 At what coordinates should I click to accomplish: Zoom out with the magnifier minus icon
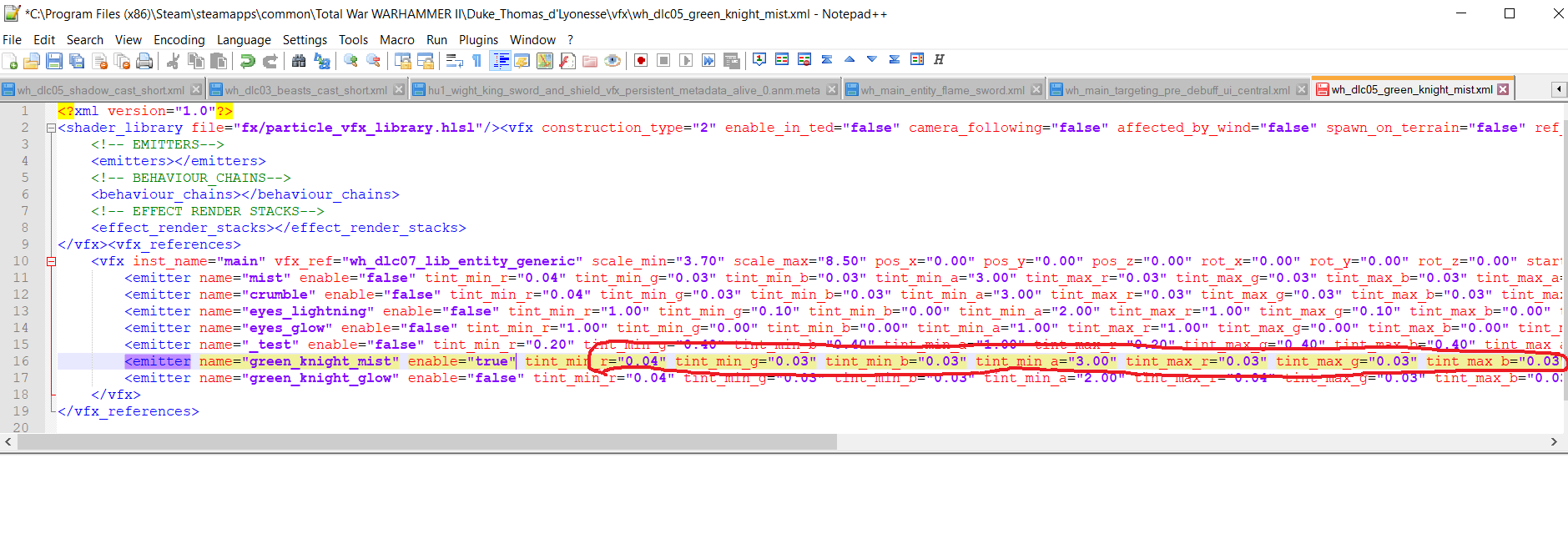373,60
